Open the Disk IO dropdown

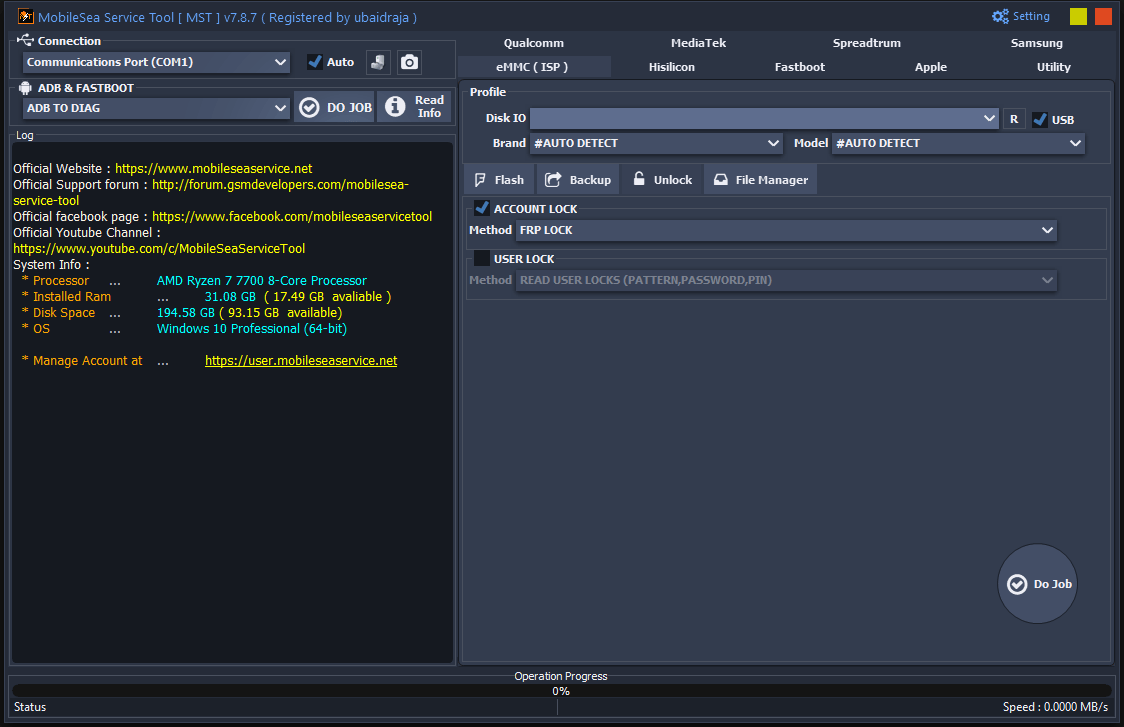(x=990, y=118)
